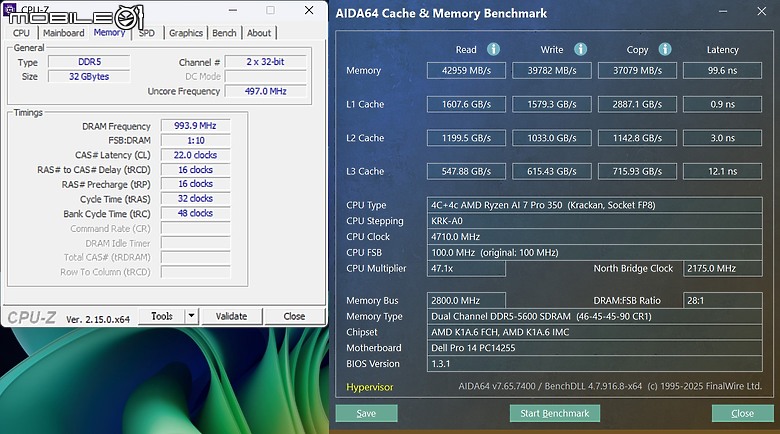Screen dimensions: 780x434
Task: Select the Memory tab in CPU-Z
Action: (x=109, y=32)
